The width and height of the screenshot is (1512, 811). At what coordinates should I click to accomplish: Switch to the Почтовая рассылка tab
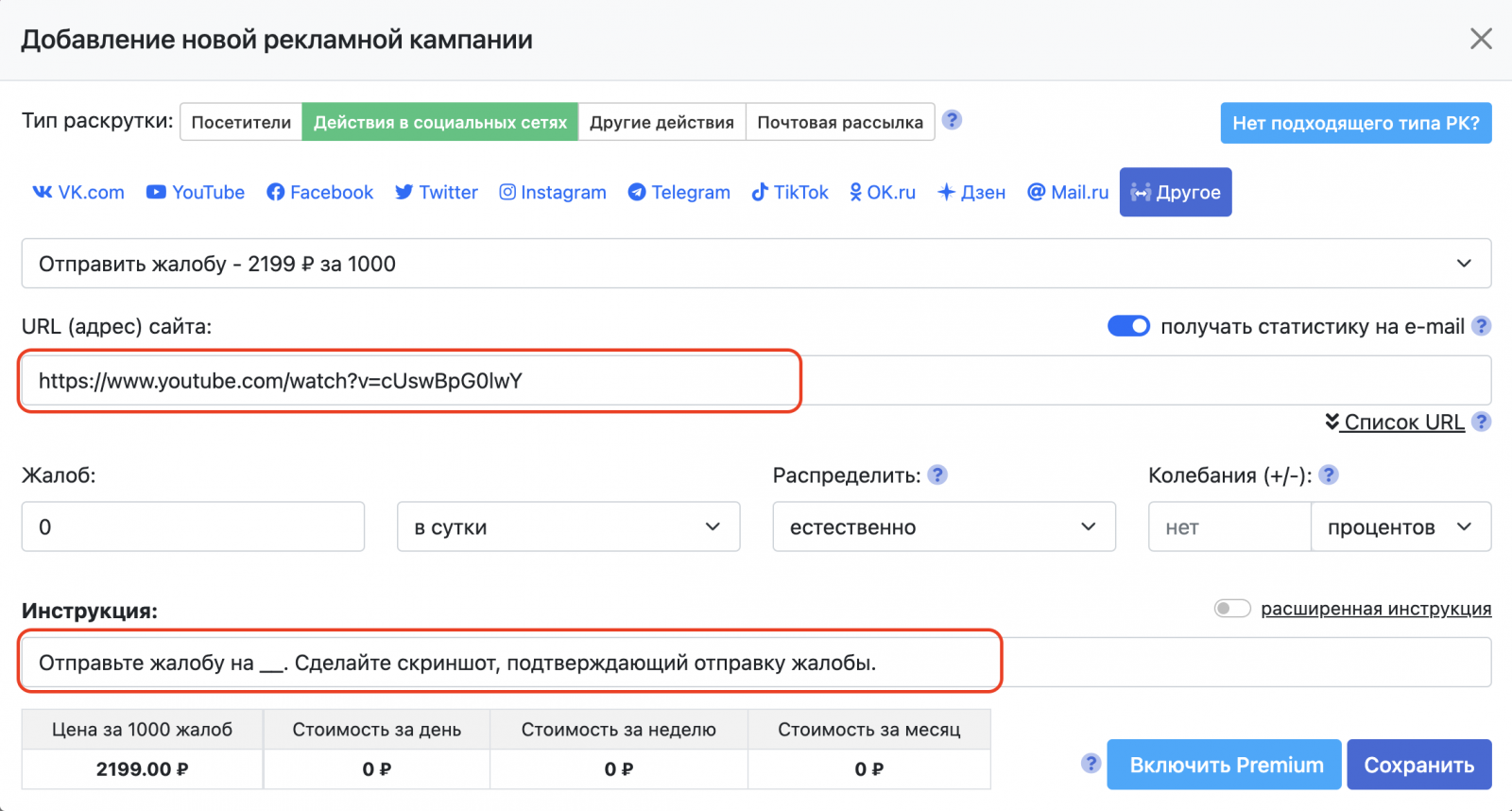point(839,122)
